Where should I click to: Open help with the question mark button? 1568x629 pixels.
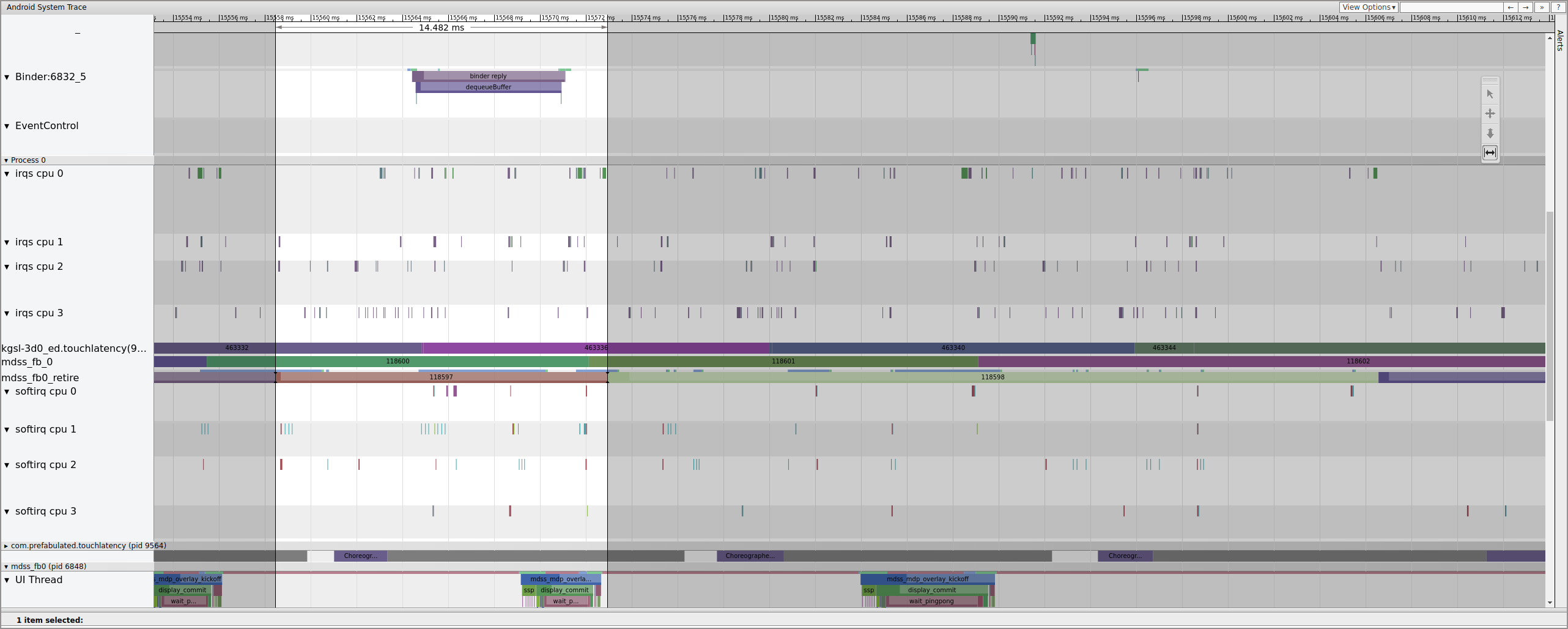[1558, 7]
